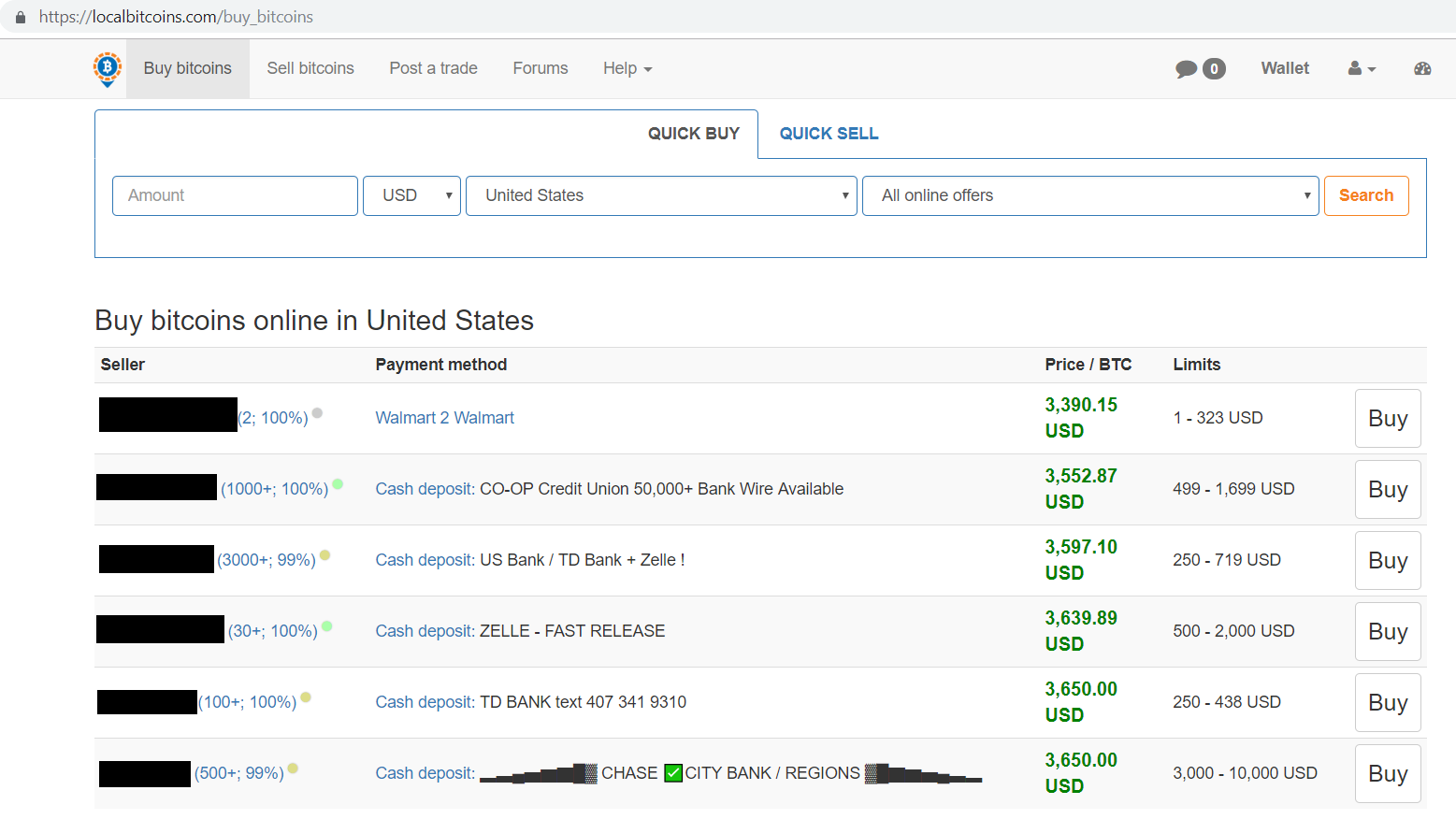Viewport: 1456px width, 819px height.
Task: Open the All online offers dropdown
Action: (x=1090, y=195)
